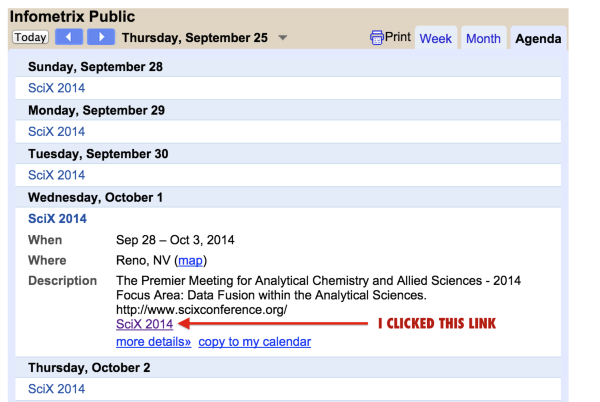Open SciX 2014 event on Monday, September 29
Screen dimensions: 600x402
tap(57, 132)
